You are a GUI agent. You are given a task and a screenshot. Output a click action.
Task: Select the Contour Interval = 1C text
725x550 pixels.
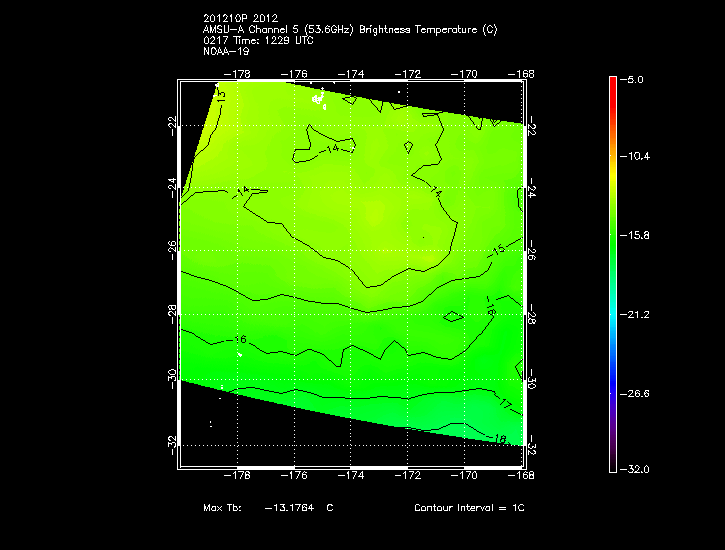click(x=469, y=509)
